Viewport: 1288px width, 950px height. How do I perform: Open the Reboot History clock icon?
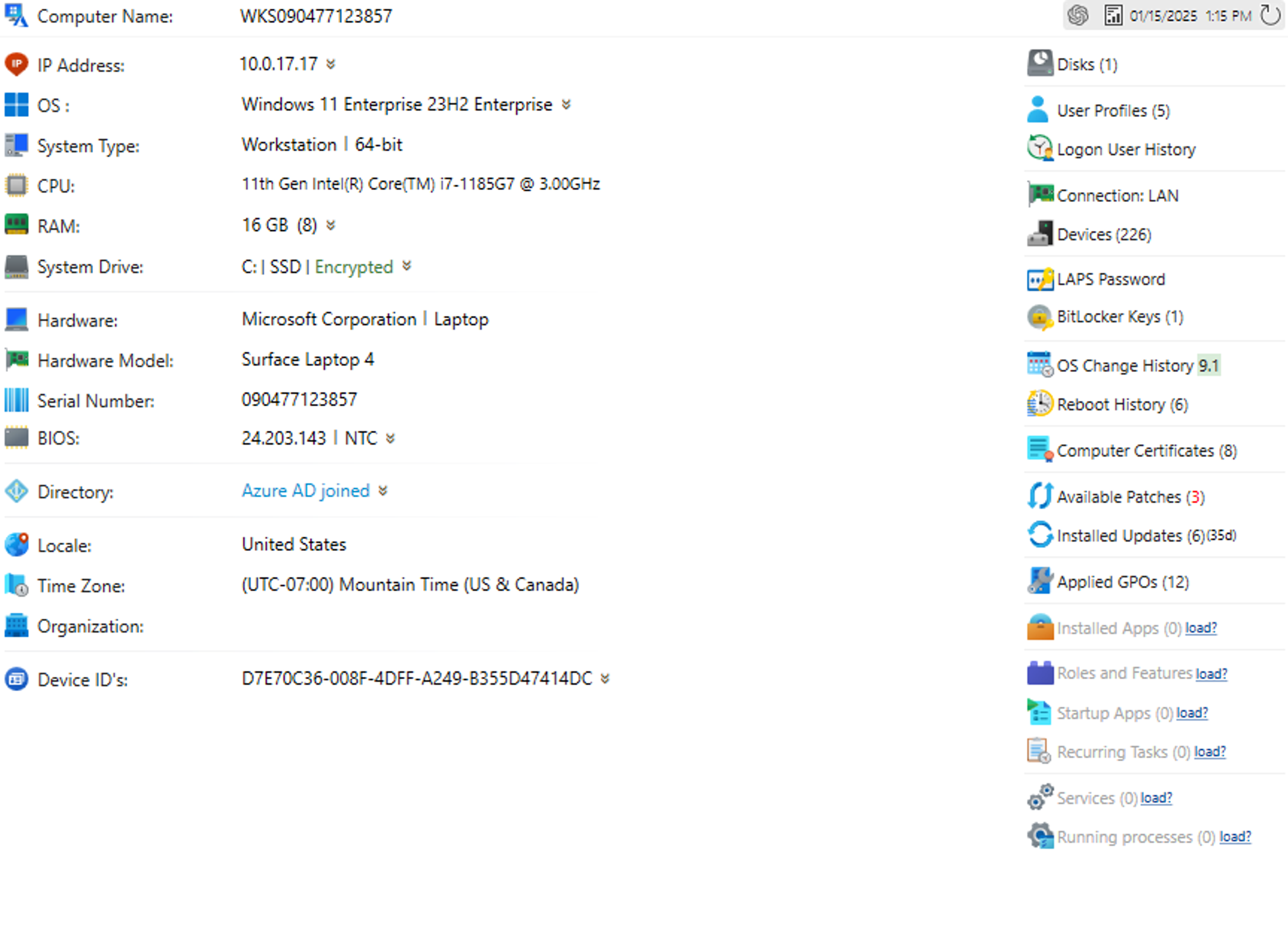click(x=1040, y=404)
